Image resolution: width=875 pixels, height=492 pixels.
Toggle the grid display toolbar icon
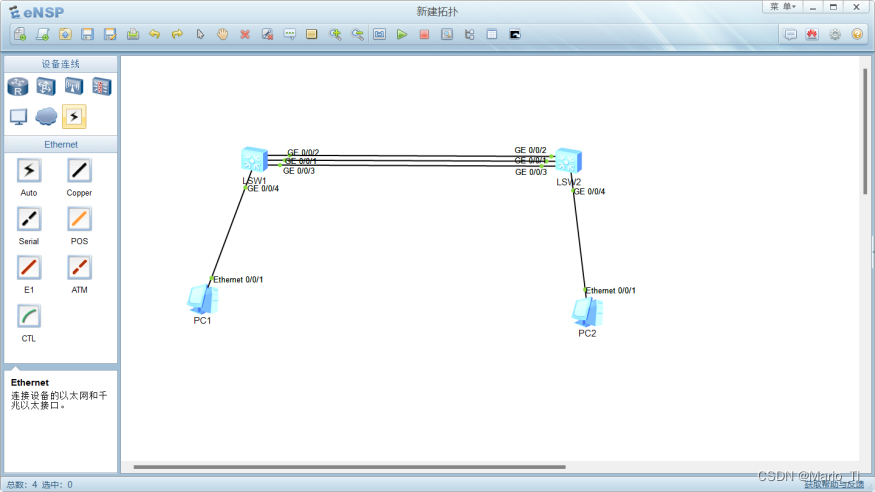[492, 35]
